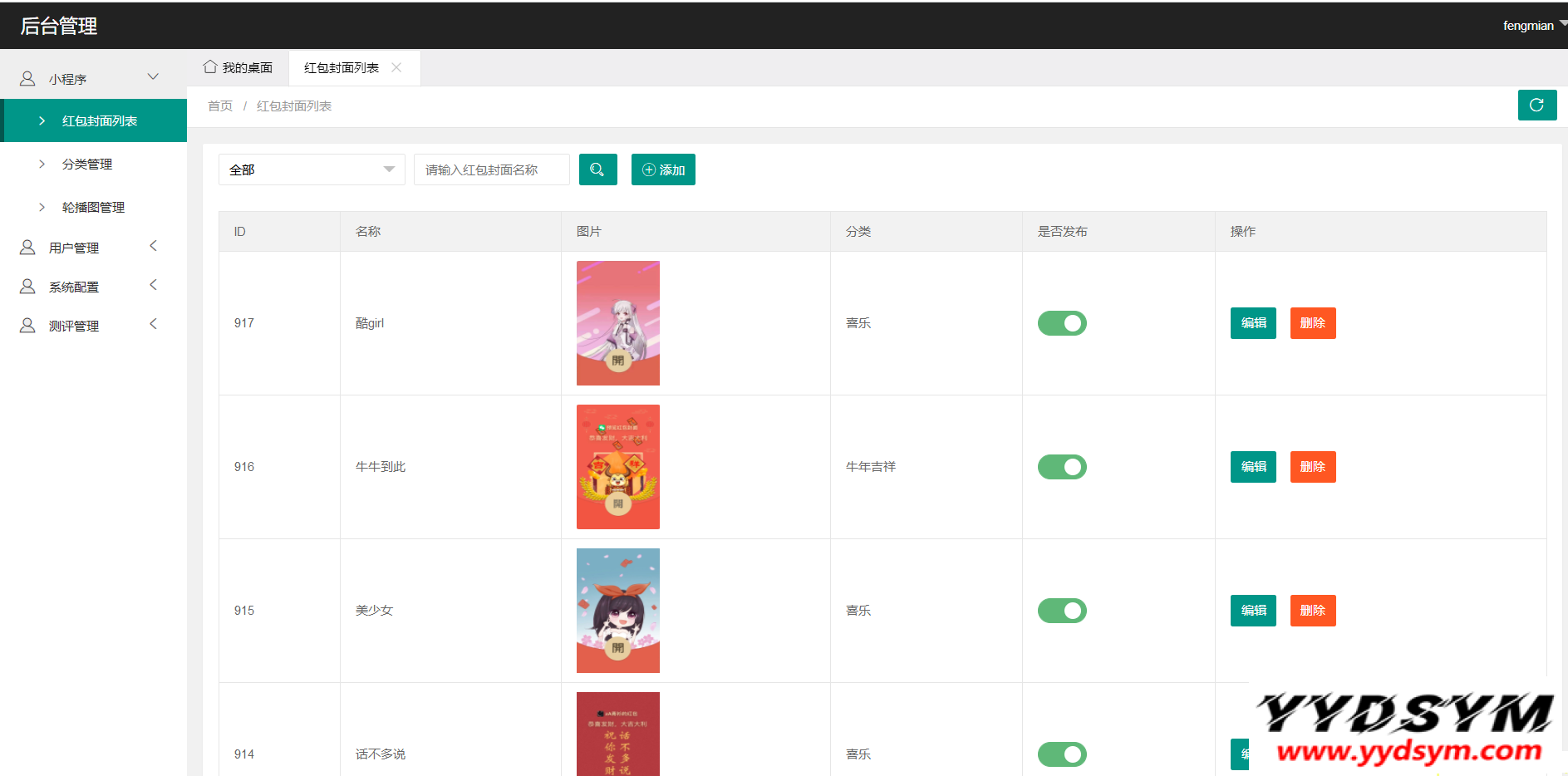Expand the 用户管理 menu arrow
The image size is (1568, 776).
pos(153,246)
